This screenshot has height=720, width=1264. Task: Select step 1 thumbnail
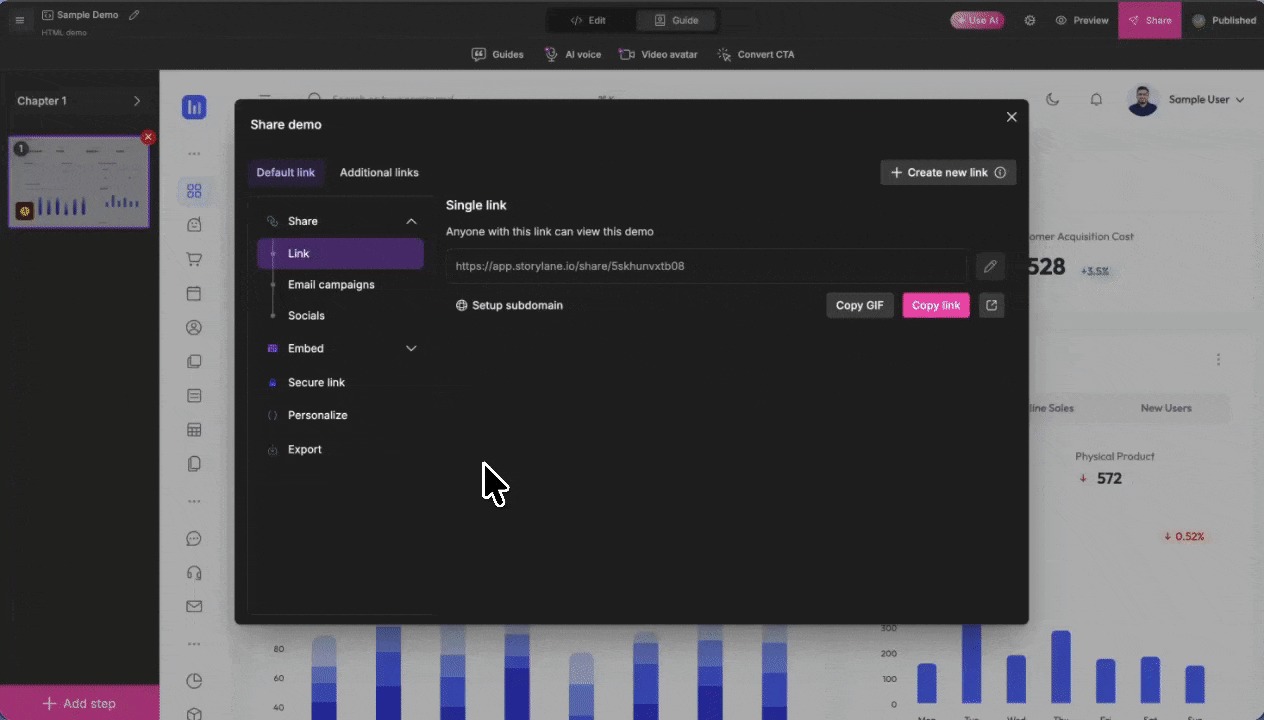click(x=79, y=182)
